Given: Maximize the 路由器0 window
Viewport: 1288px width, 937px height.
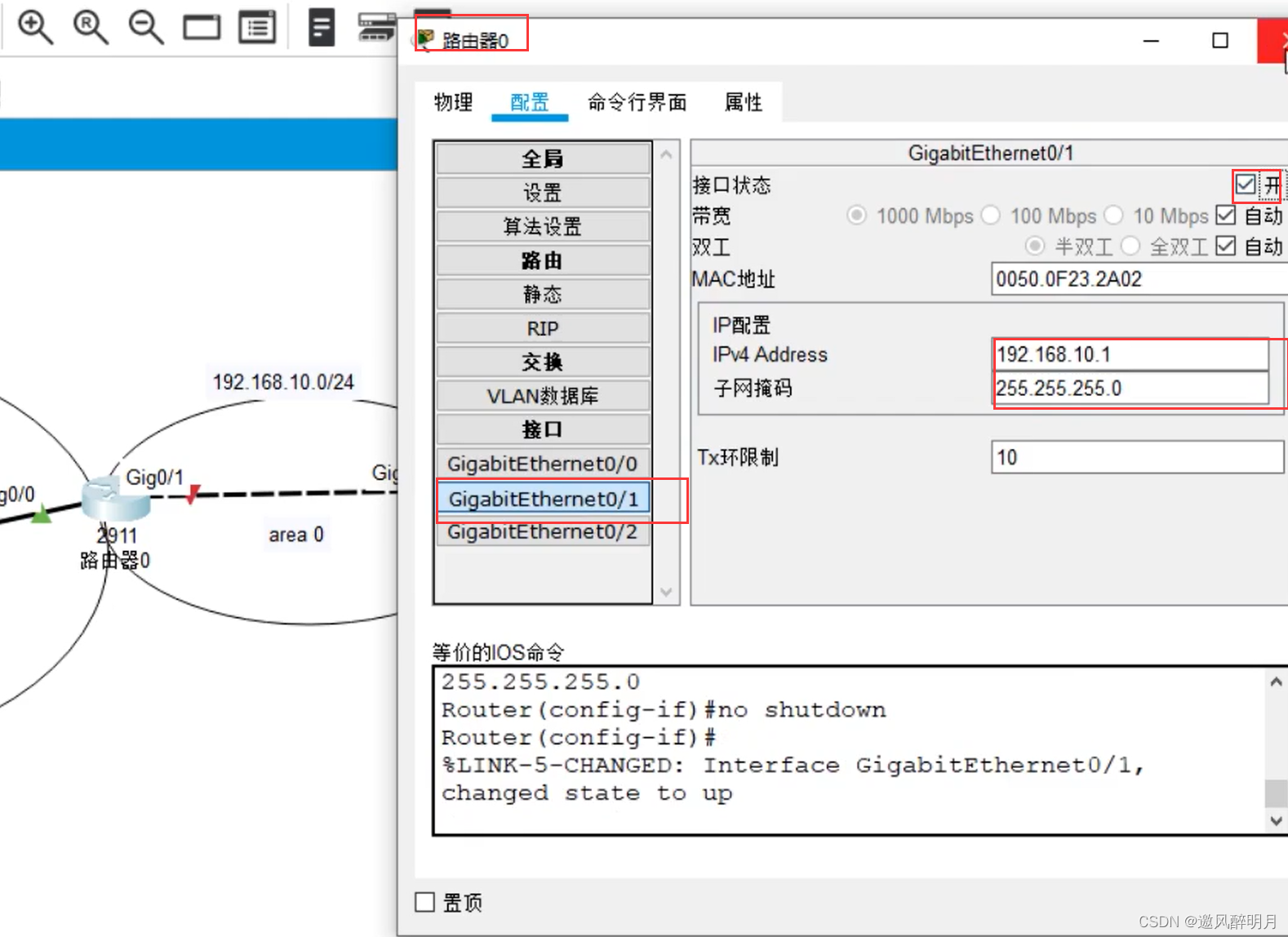Looking at the screenshot, I should pos(1220,41).
